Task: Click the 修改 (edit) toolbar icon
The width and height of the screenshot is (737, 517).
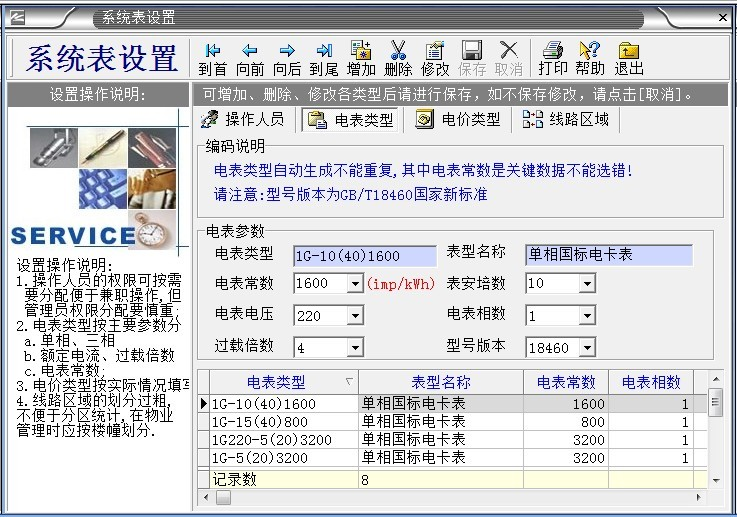Action: click(x=435, y=51)
